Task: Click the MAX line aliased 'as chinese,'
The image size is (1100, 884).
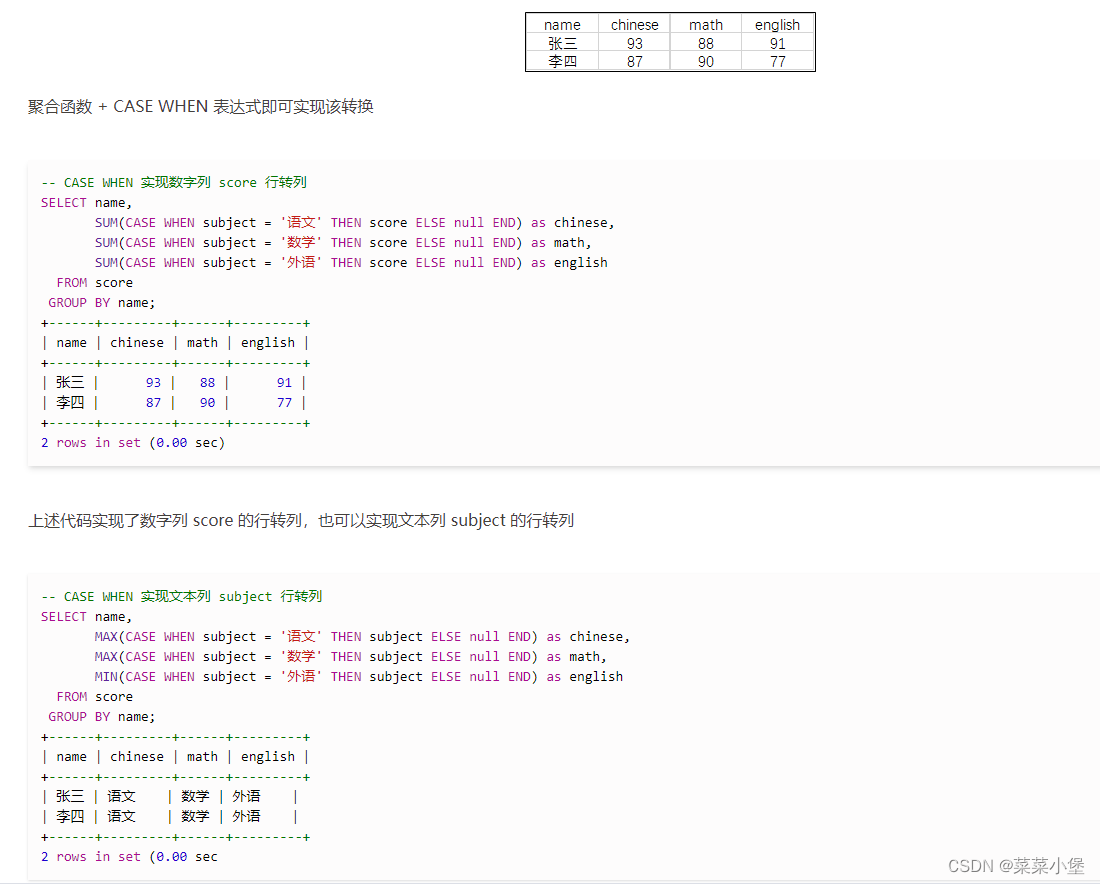Action: point(362,636)
